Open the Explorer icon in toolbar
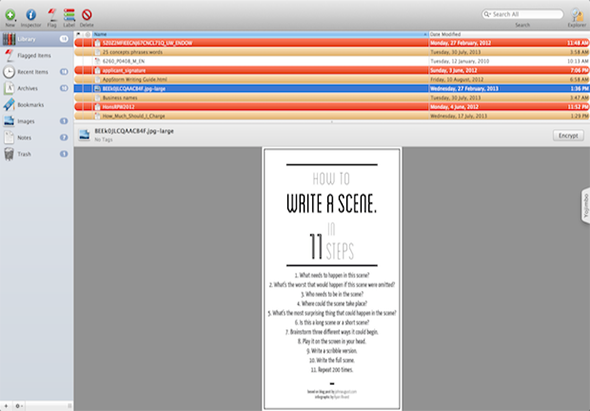This screenshot has height=411, width=590. click(576, 16)
